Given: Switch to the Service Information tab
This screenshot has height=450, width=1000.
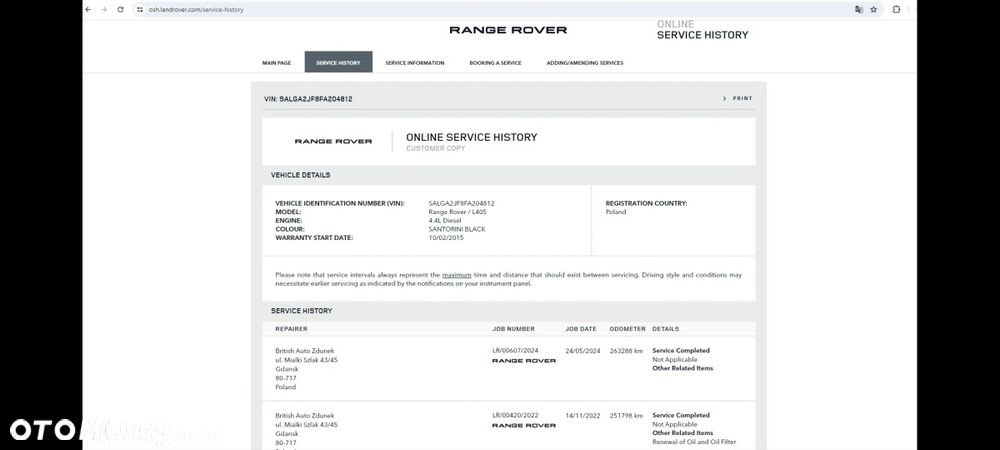Looking at the screenshot, I should 415,62.
